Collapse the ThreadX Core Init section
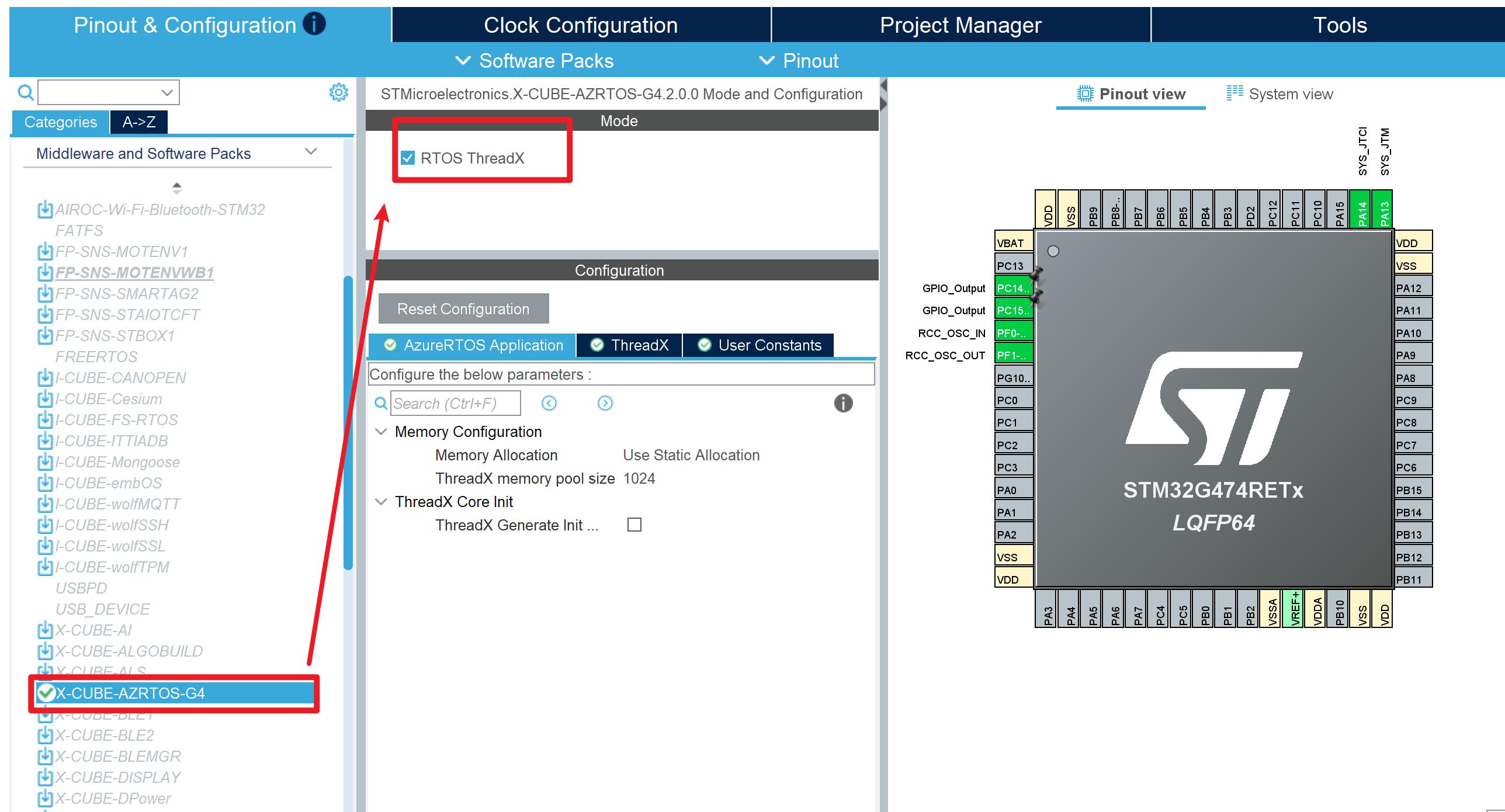 click(381, 502)
